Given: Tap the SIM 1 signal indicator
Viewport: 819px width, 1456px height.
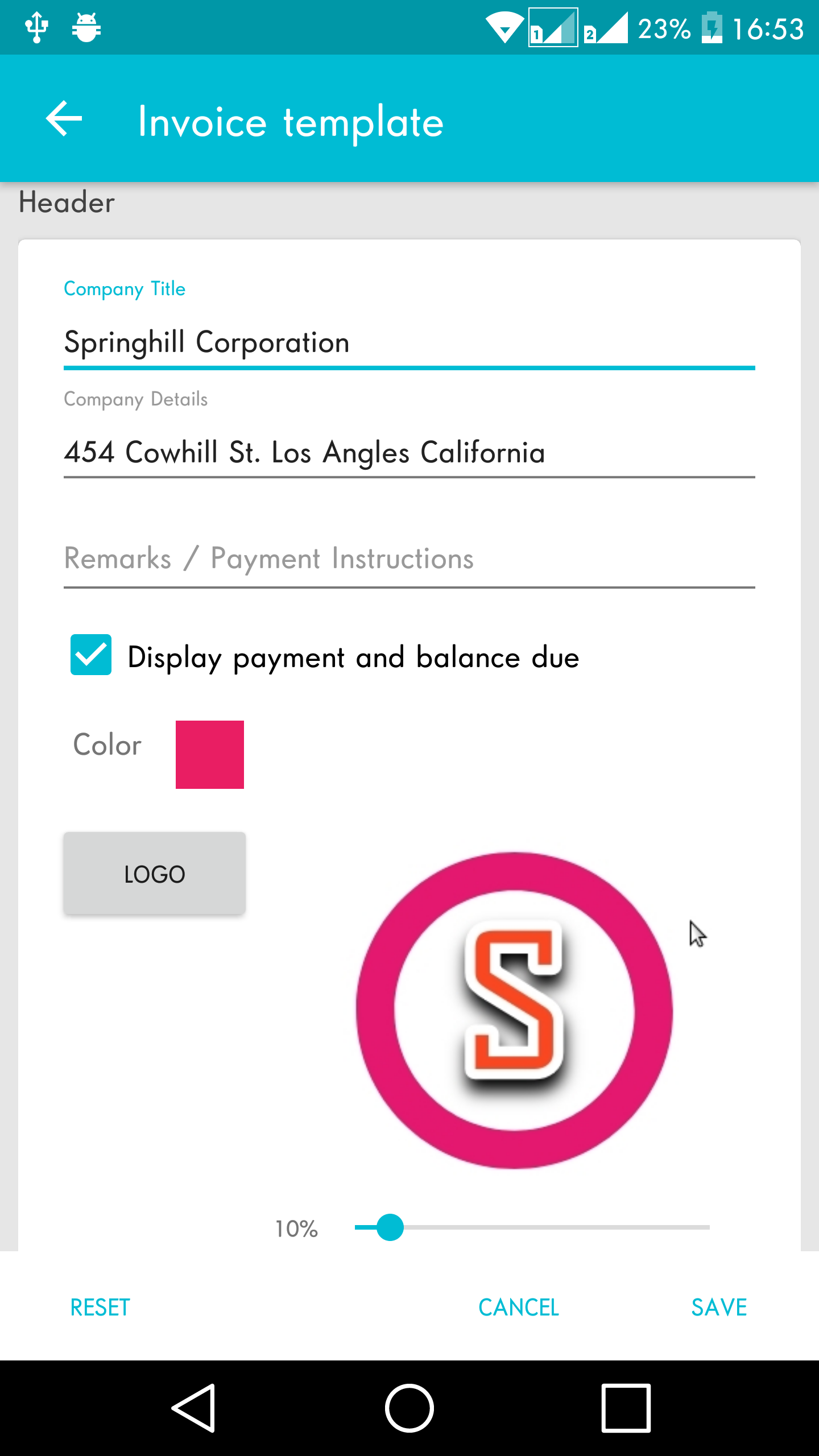Looking at the screenshot, I should pos(553,27).
